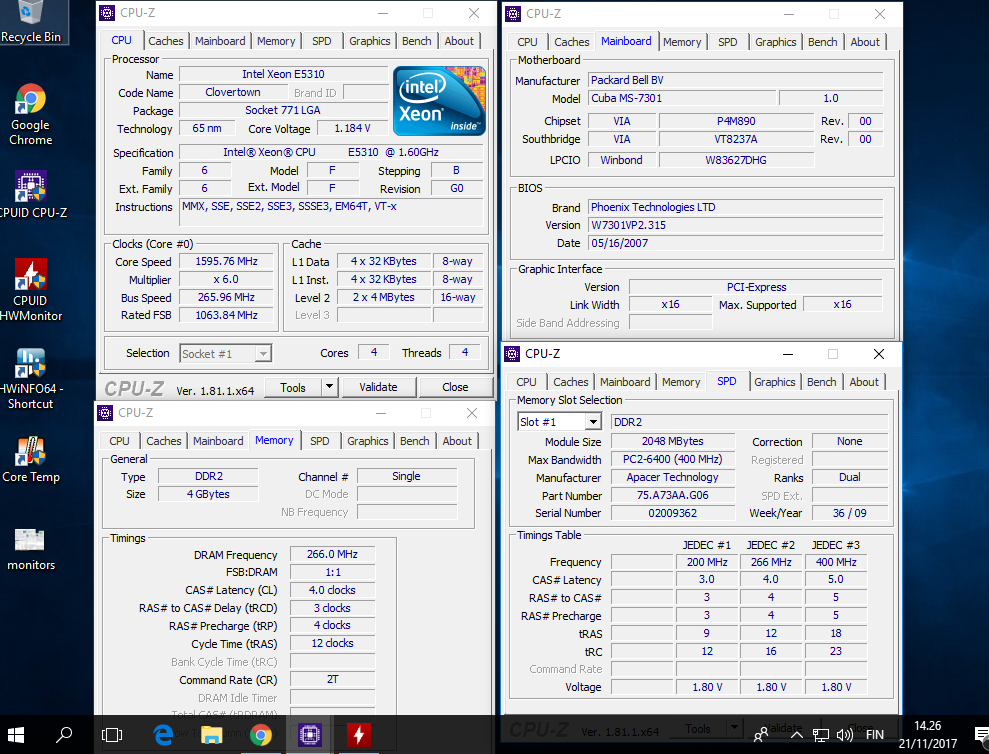Select the HWMonitor lightning taskbar icon

pyautogui.click(x=358, y=734)
